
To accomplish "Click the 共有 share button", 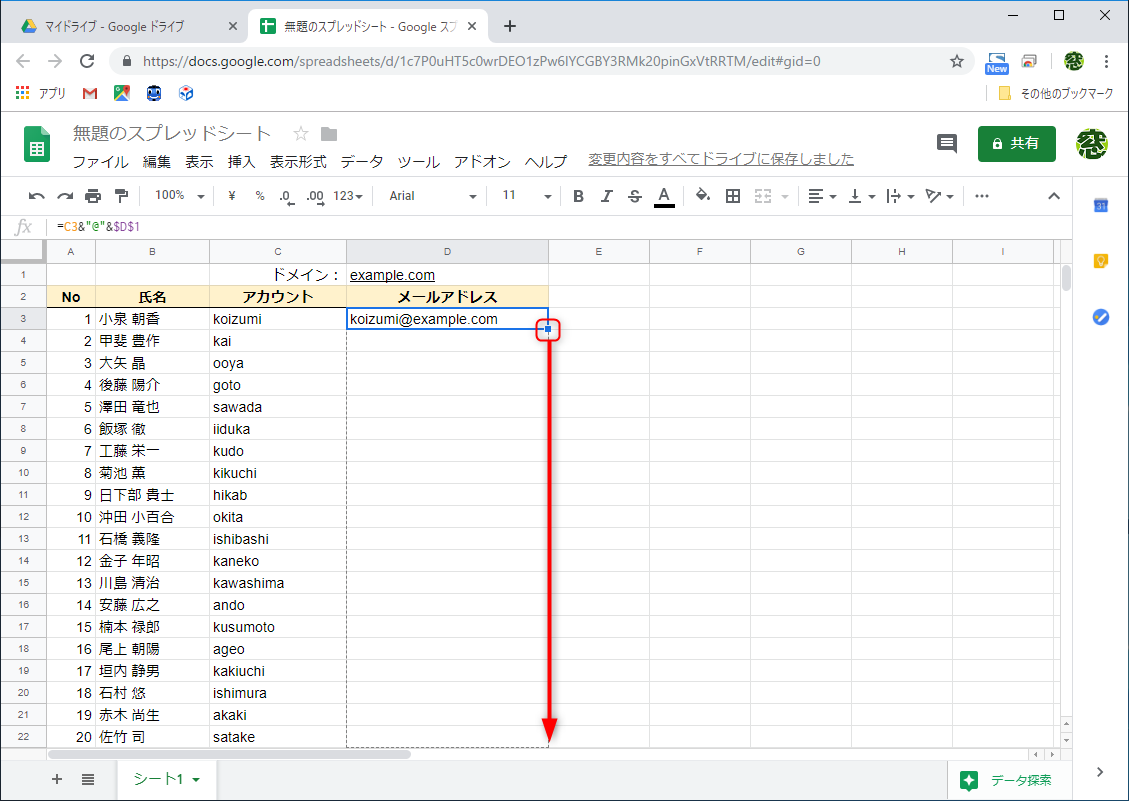I will pyautogui.click(x=1016, y=144).
